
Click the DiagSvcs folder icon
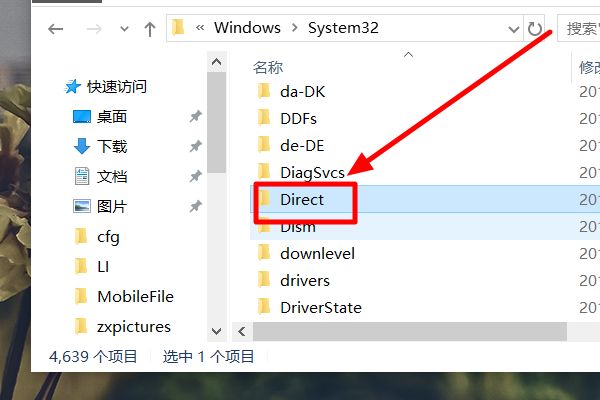coord(264,172)
